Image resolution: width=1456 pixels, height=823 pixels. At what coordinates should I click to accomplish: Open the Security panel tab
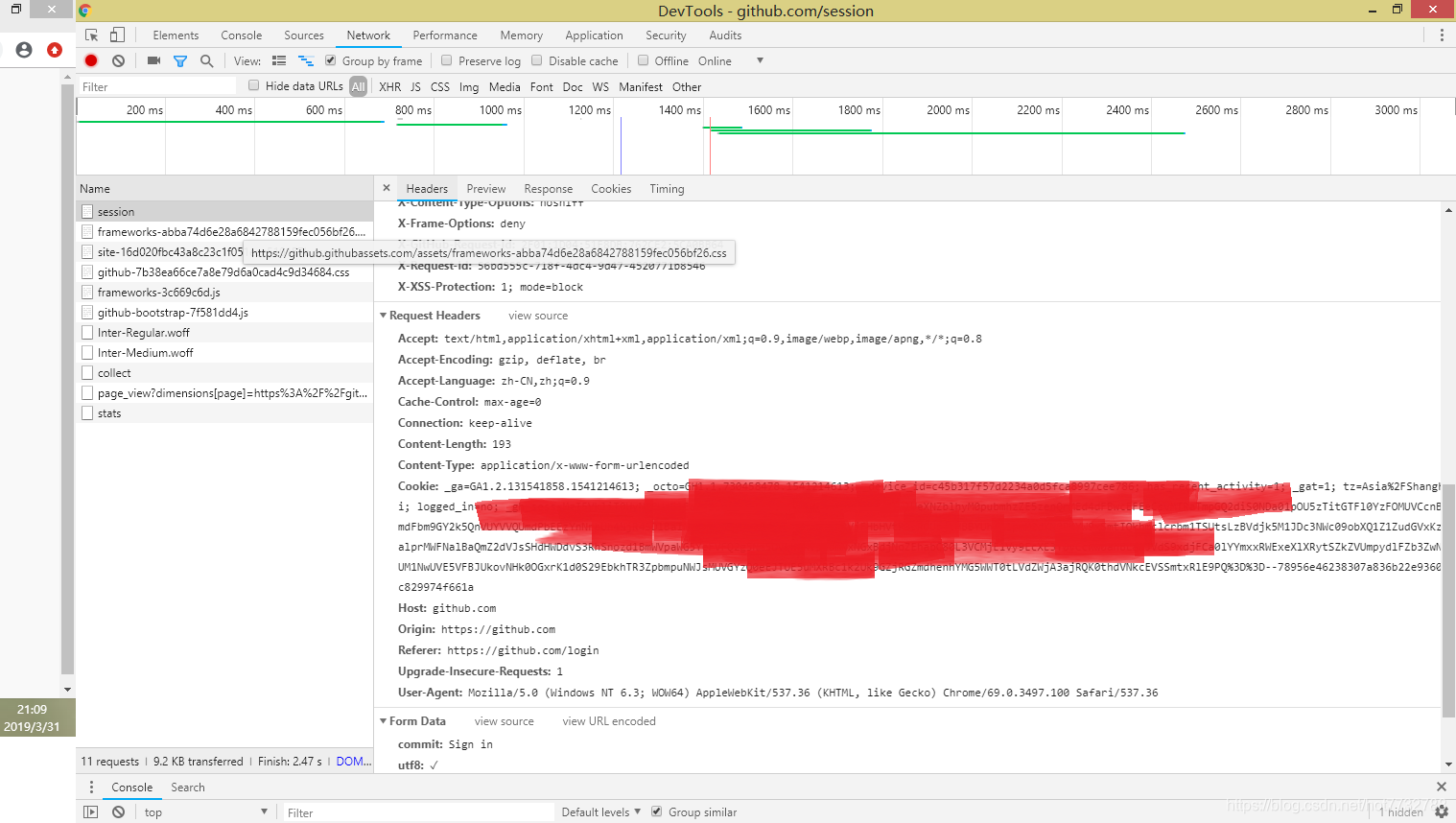click(x=666, y=35)
